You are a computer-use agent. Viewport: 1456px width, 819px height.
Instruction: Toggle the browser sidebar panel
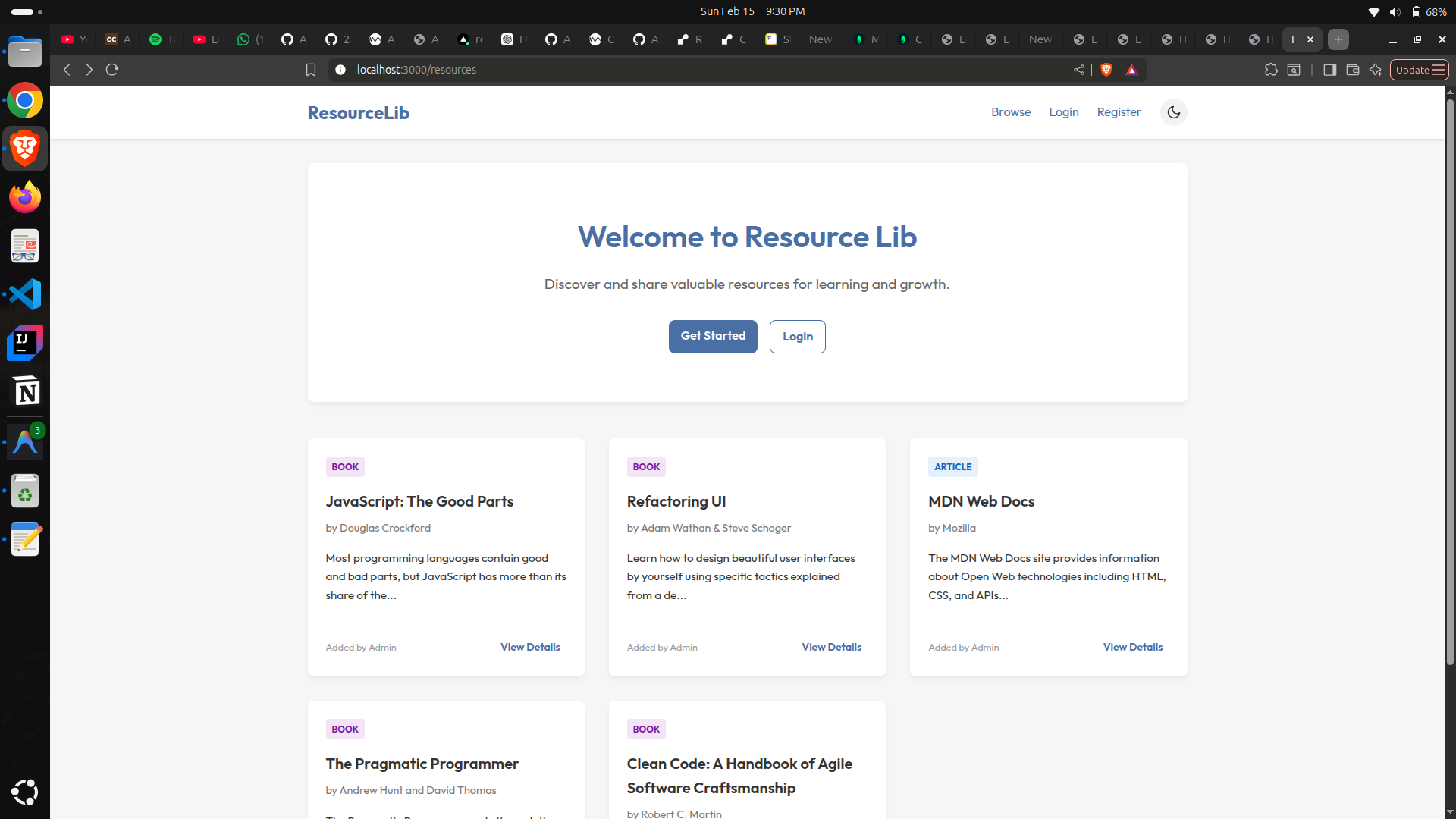(1329, 70)
